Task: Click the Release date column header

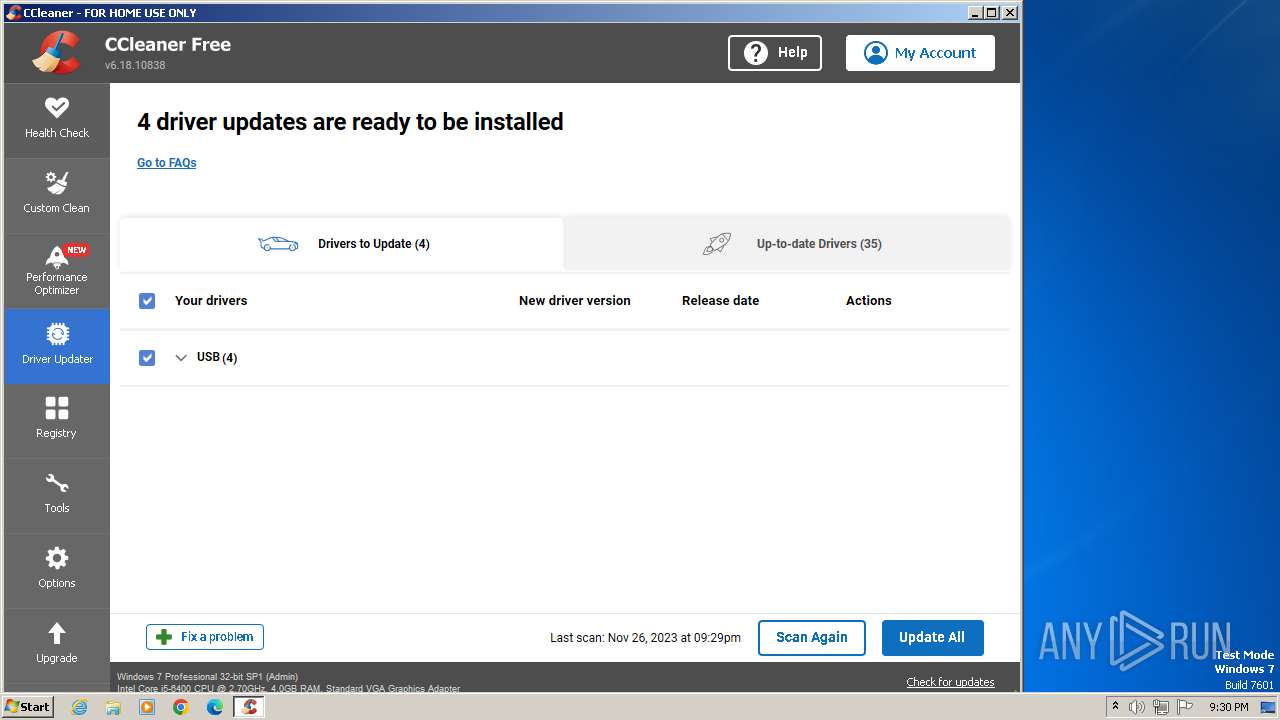Action: [720, 301]
